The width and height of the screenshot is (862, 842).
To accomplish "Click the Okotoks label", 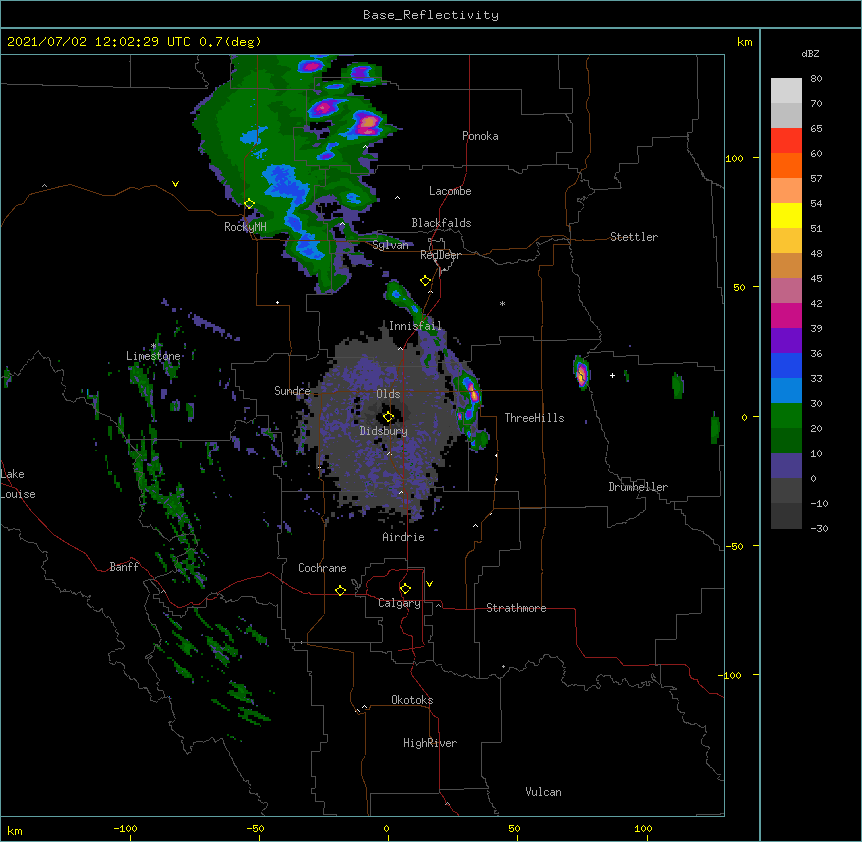I will point(412,700).
